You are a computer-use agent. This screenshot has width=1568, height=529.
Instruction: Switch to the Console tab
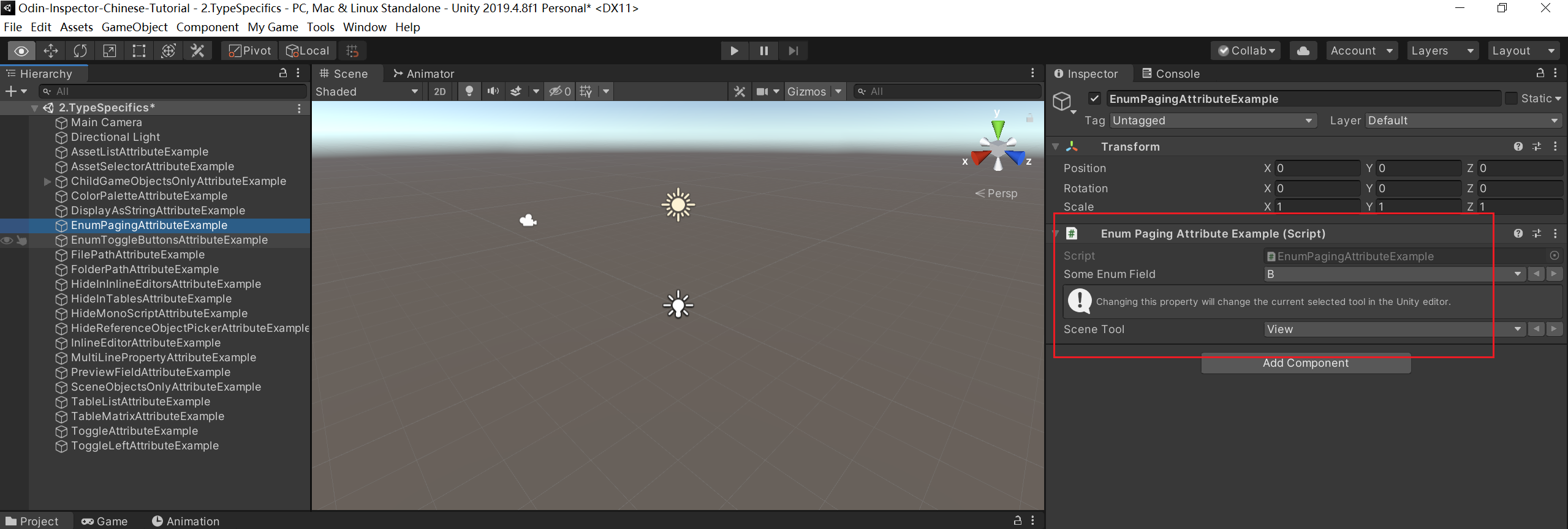[1171, 73]
